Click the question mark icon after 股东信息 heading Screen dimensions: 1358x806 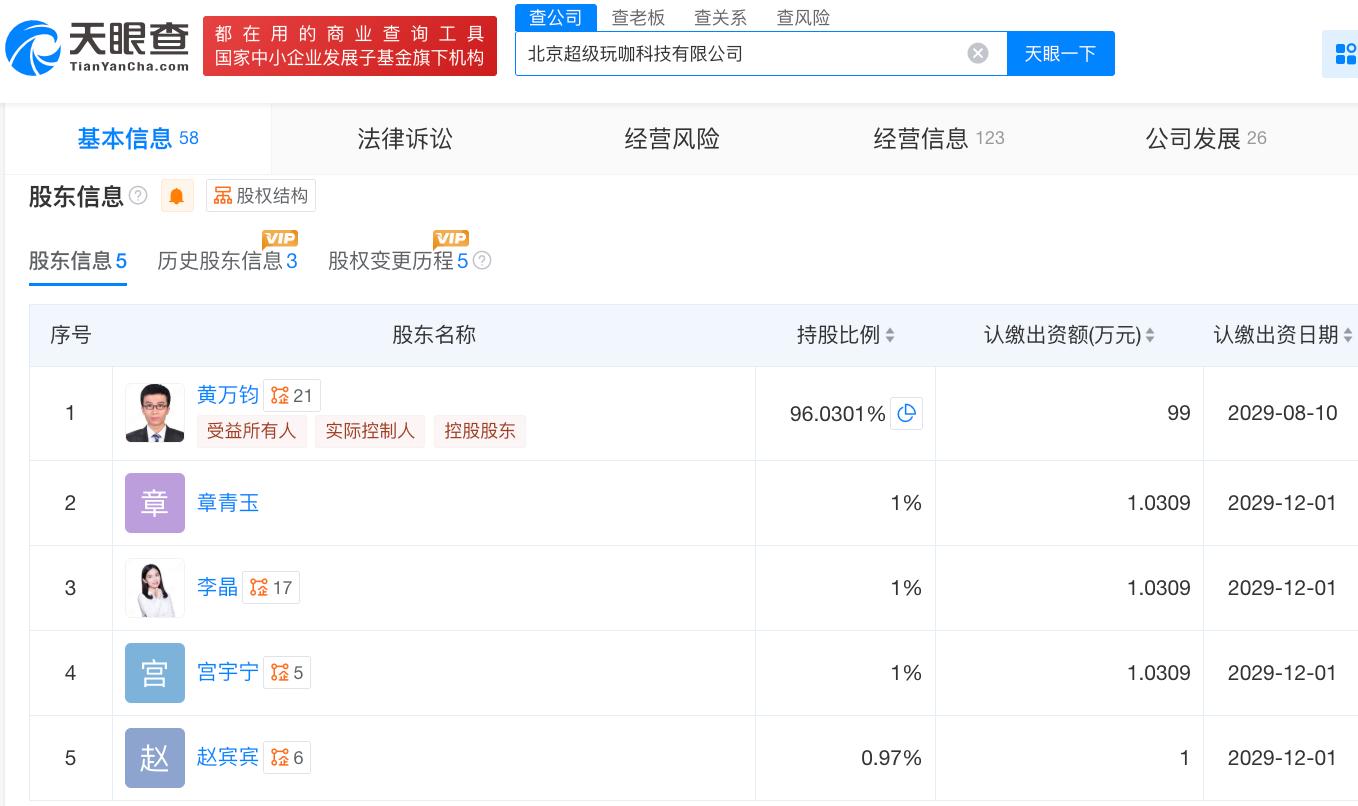point(138,196)
